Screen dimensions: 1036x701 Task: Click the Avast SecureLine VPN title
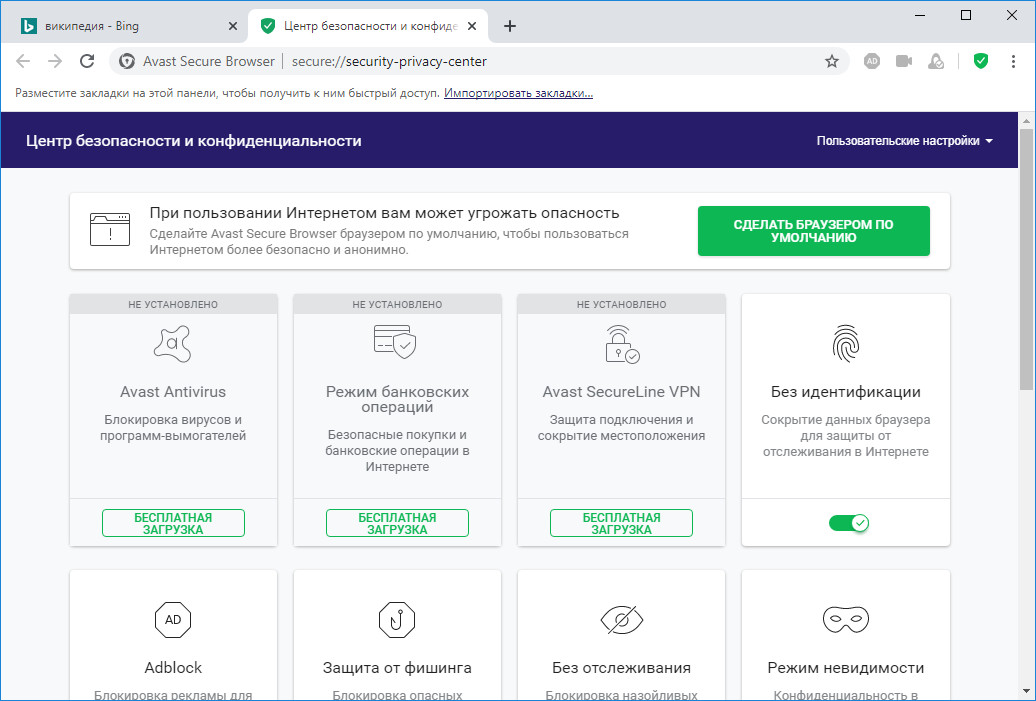coord(621,392)
